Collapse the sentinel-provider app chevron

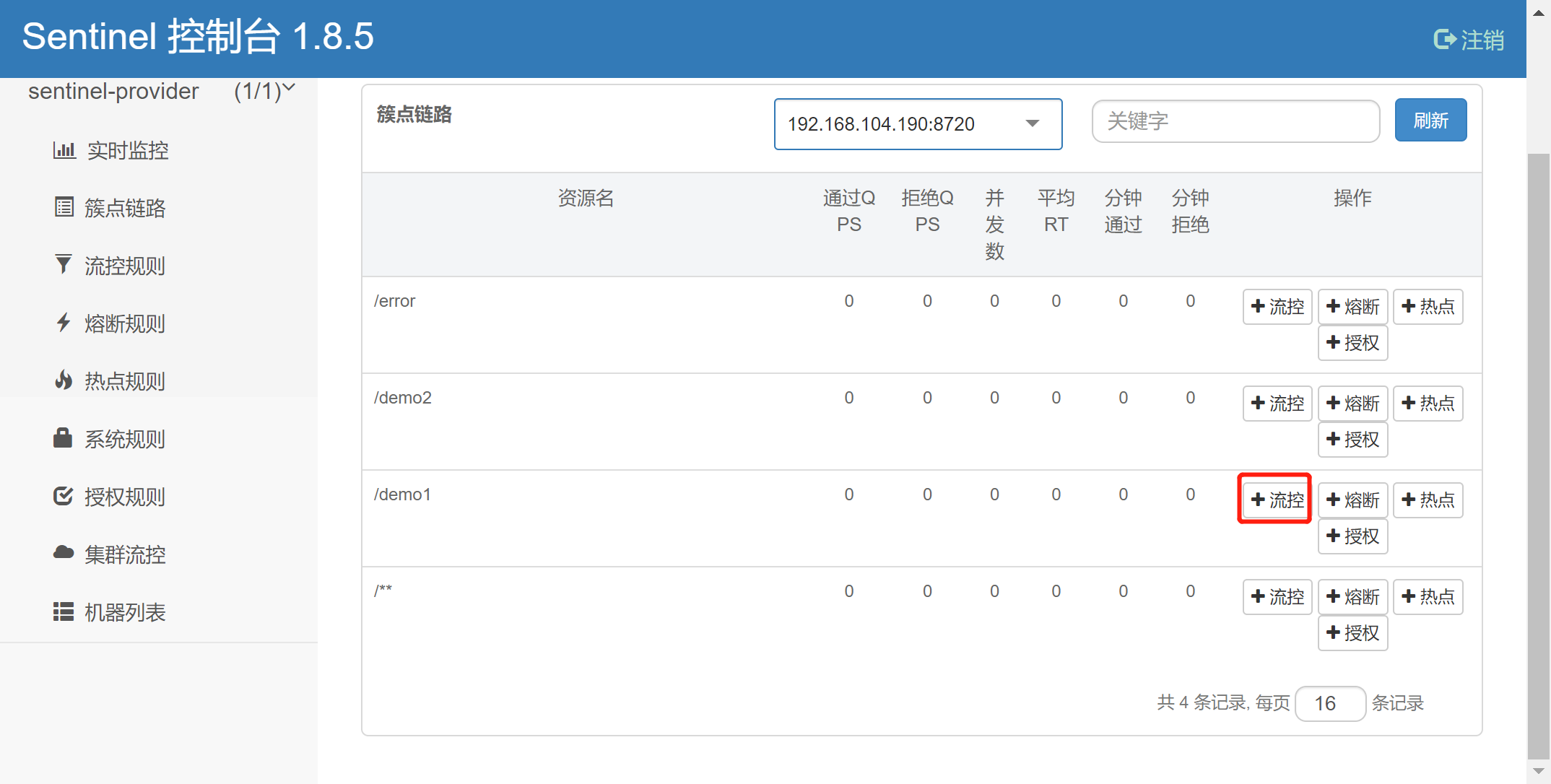pos(289,88)
